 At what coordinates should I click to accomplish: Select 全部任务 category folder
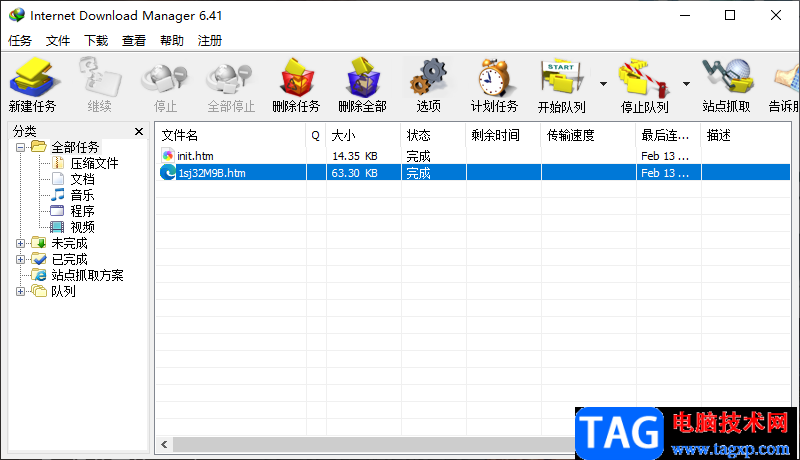click(x=75, y=147)
